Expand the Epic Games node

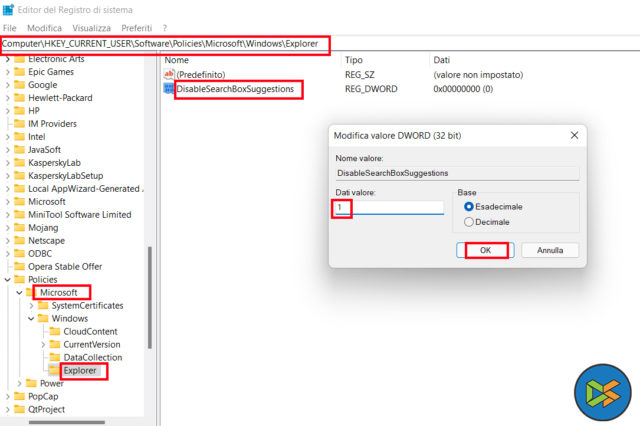(x=7, y=72)
